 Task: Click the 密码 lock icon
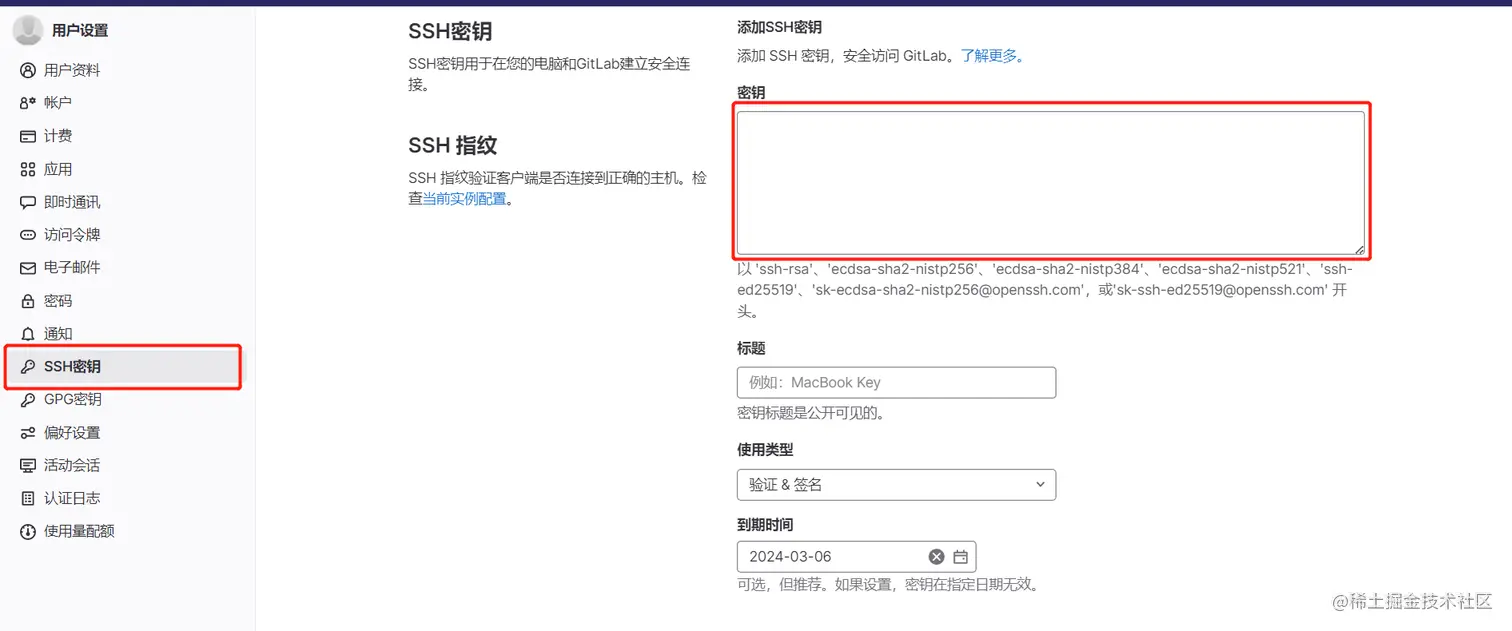[28, 301]
